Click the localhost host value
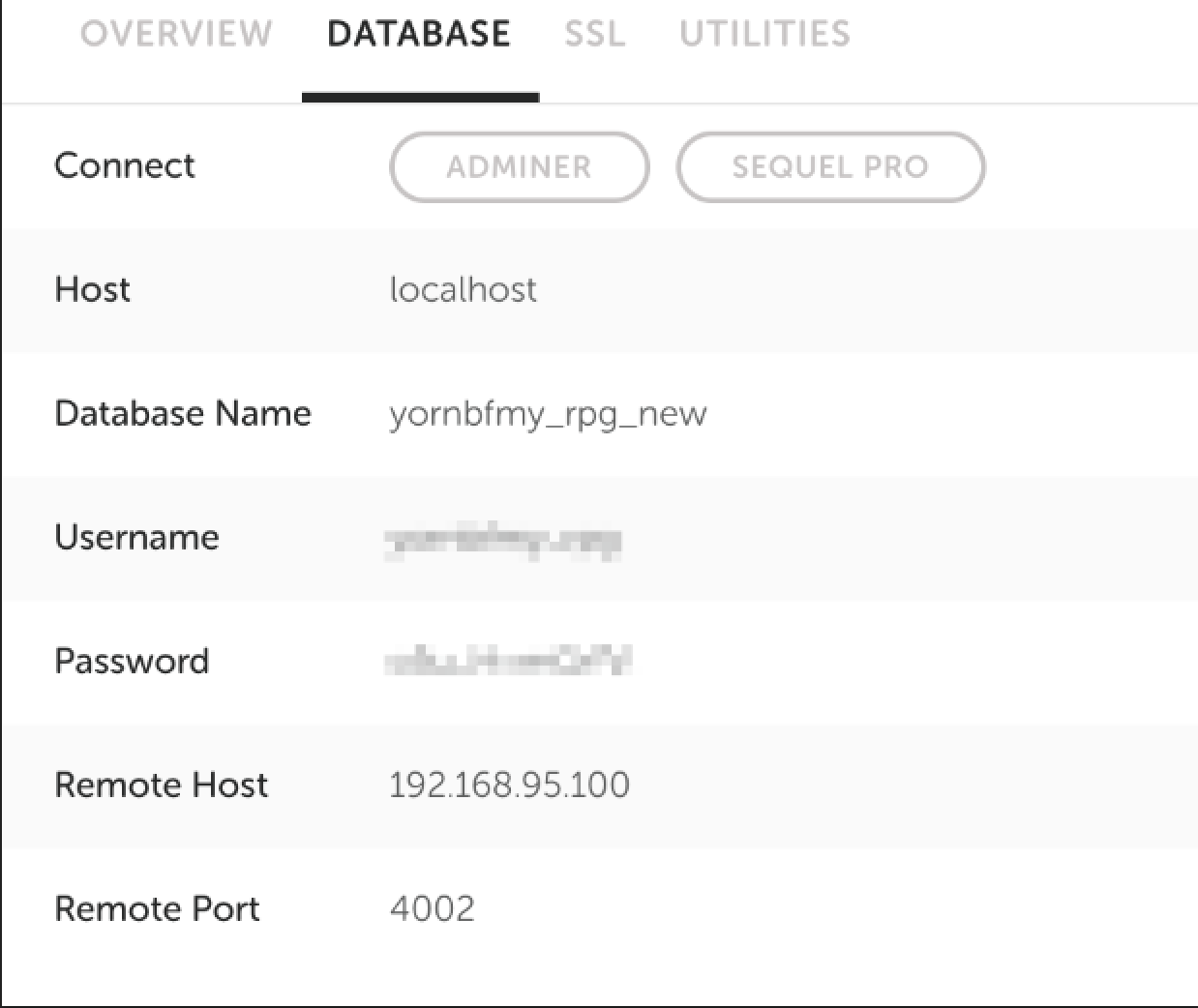This screenshot has height=1008, width=1198. pos(463,289)
